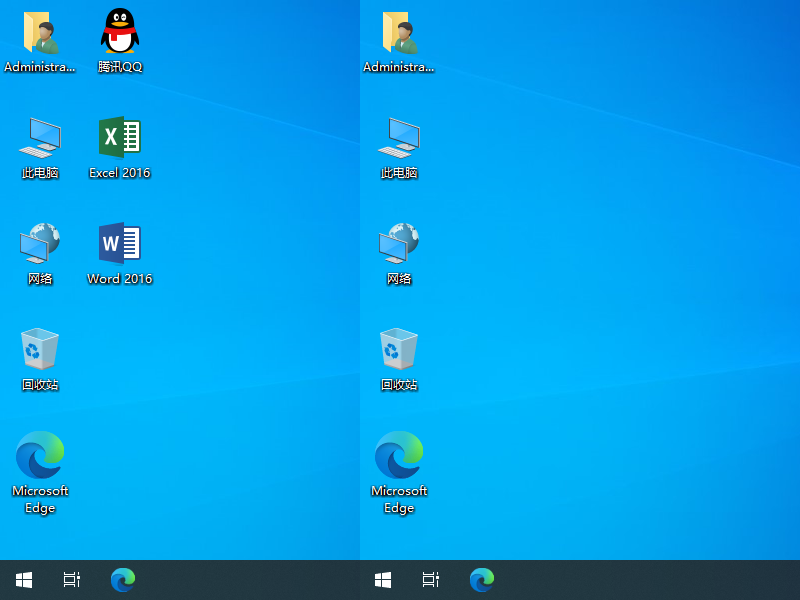
Task: Open 此电脑 on the right monitor
Action: 399,137
